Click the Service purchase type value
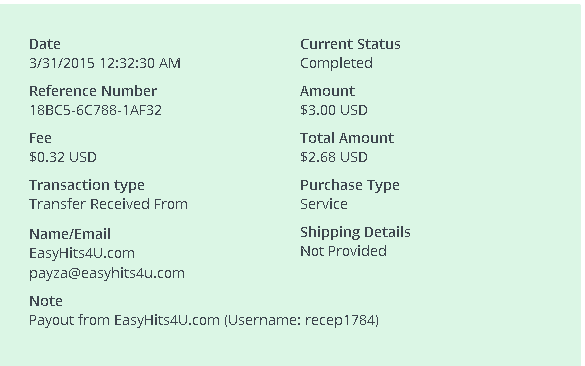585x366 pixels. coord(324,204)
